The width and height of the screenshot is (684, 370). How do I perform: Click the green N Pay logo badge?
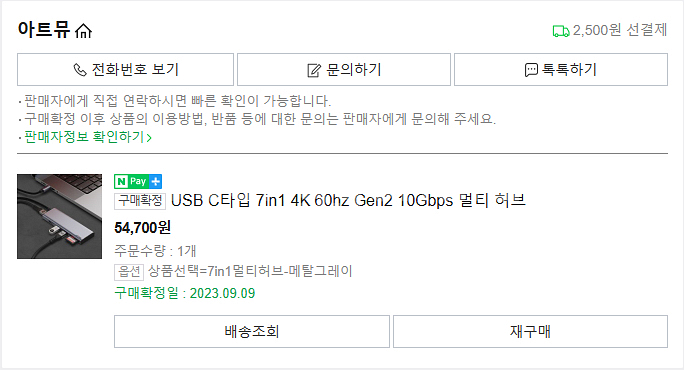[132, 181]
